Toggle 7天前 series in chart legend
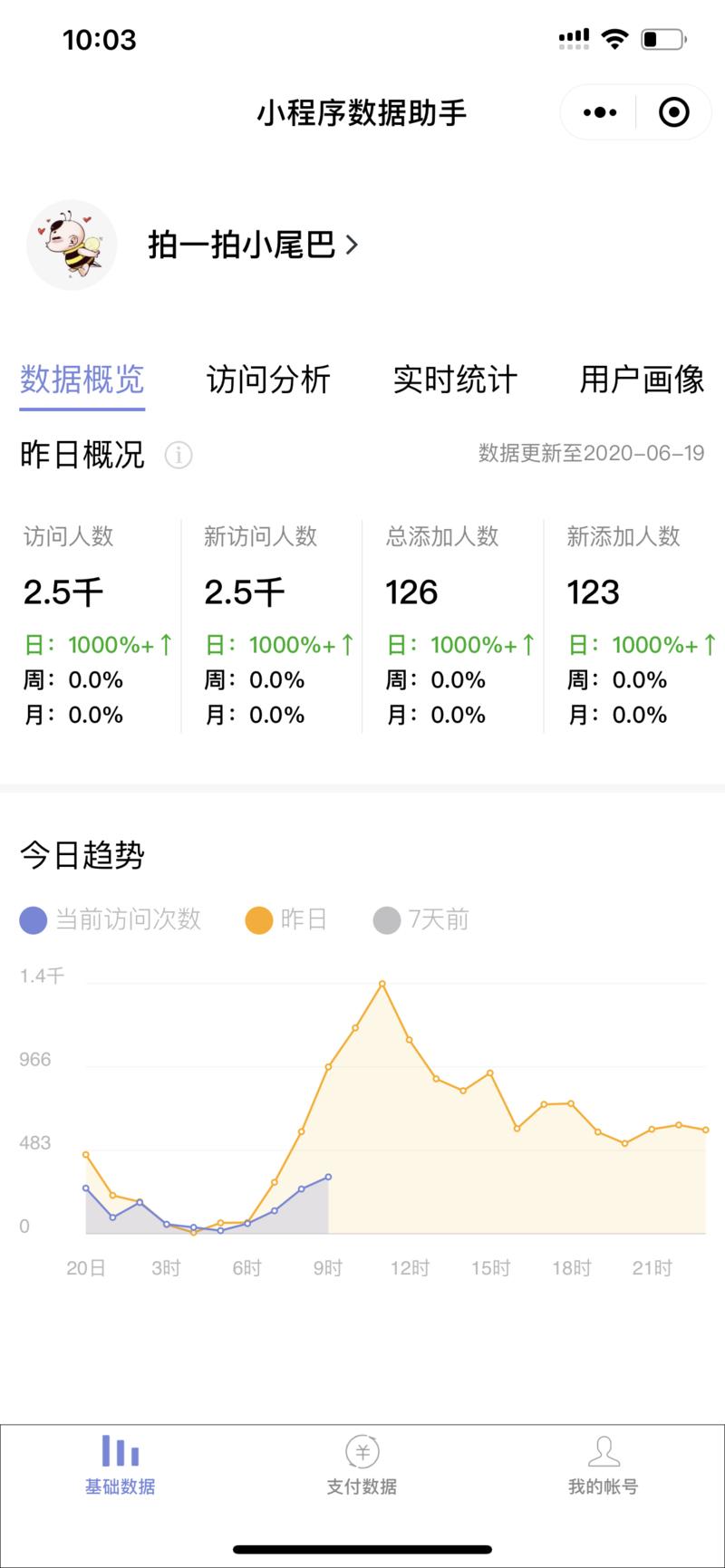Image resolution: width=725 pixels, height=1568 pixels. pos(421,920)
